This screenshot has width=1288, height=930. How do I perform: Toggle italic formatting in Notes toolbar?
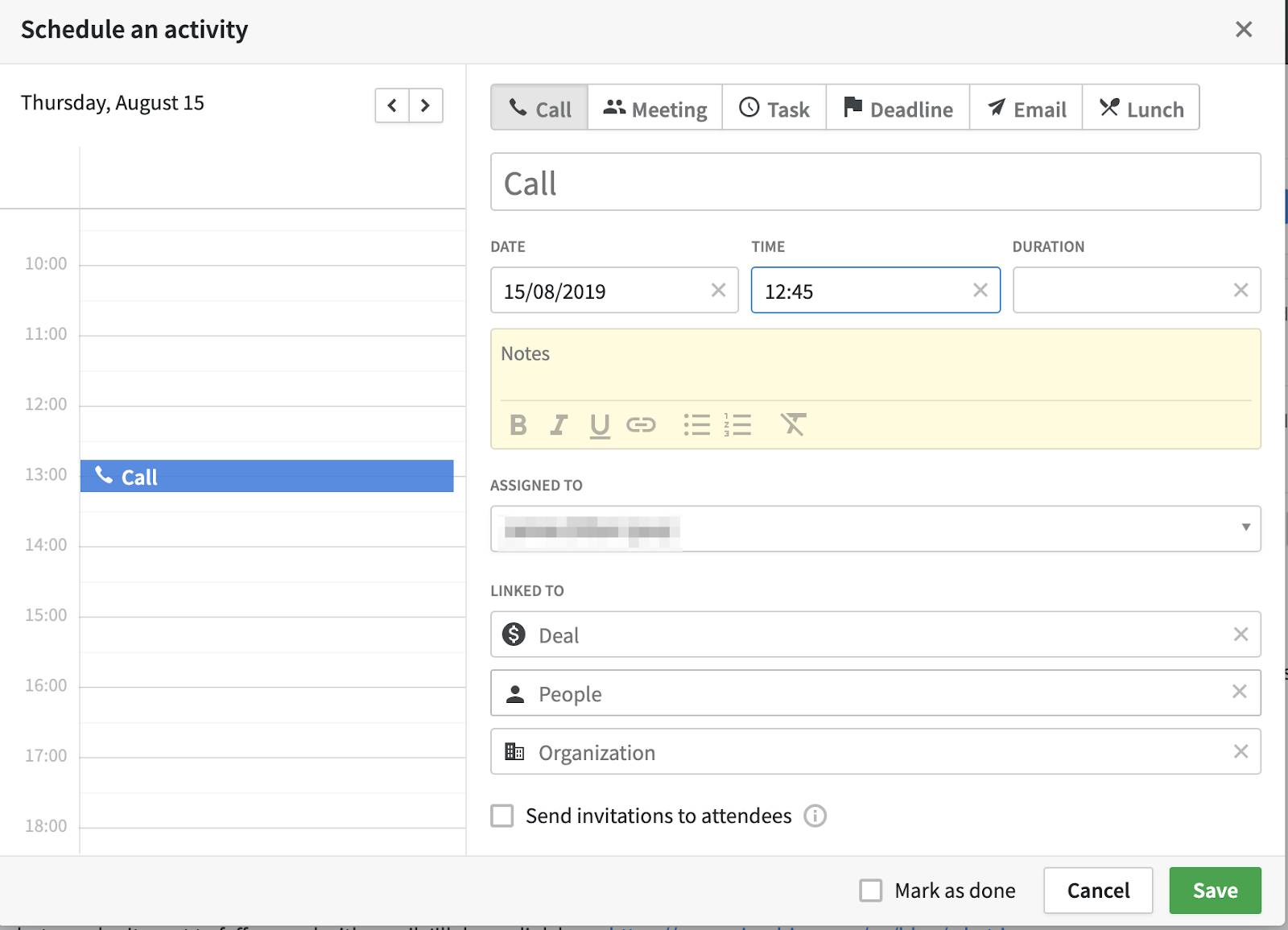click(558, 424)
